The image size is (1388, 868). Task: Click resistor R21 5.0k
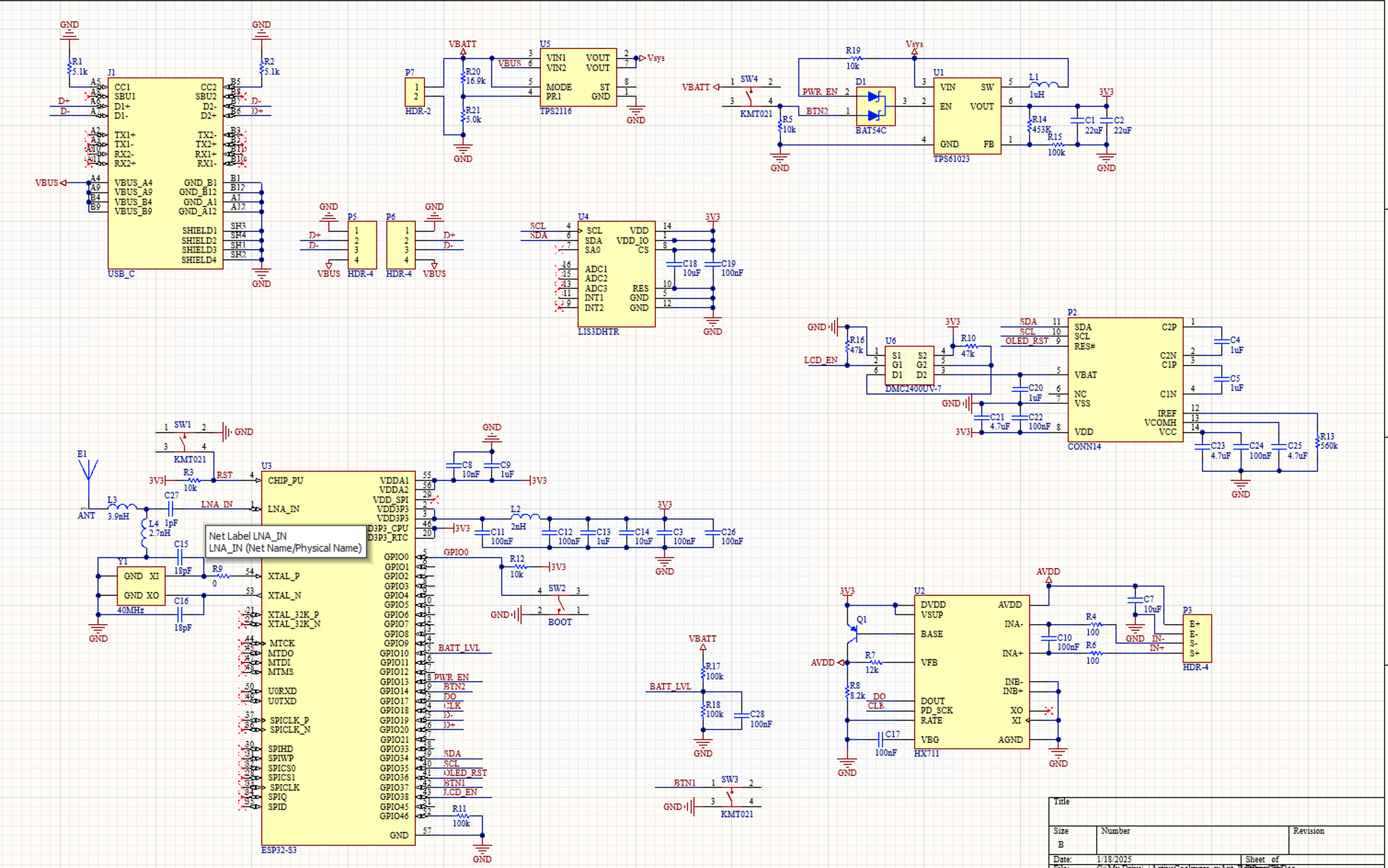tap(464, 115)
